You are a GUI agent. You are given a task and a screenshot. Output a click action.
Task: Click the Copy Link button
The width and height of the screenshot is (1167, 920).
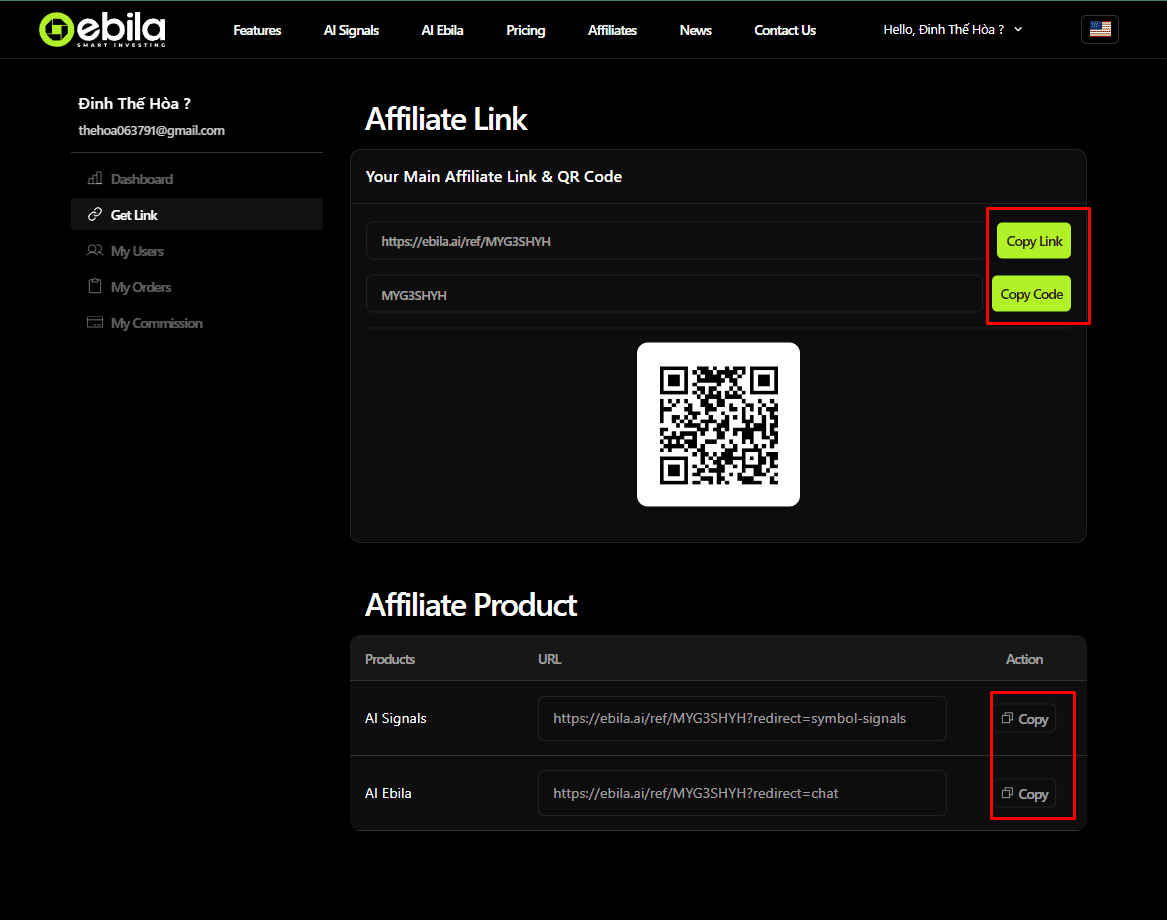click(x=1033, y=240)
